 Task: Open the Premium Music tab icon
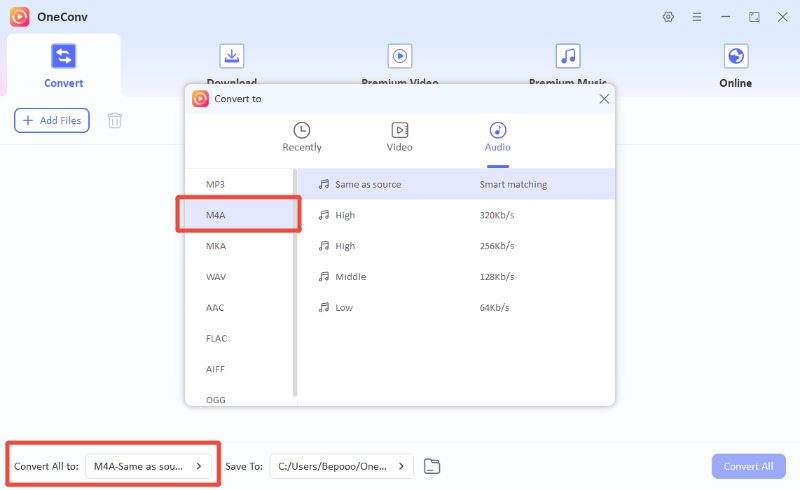pos(567,56)
